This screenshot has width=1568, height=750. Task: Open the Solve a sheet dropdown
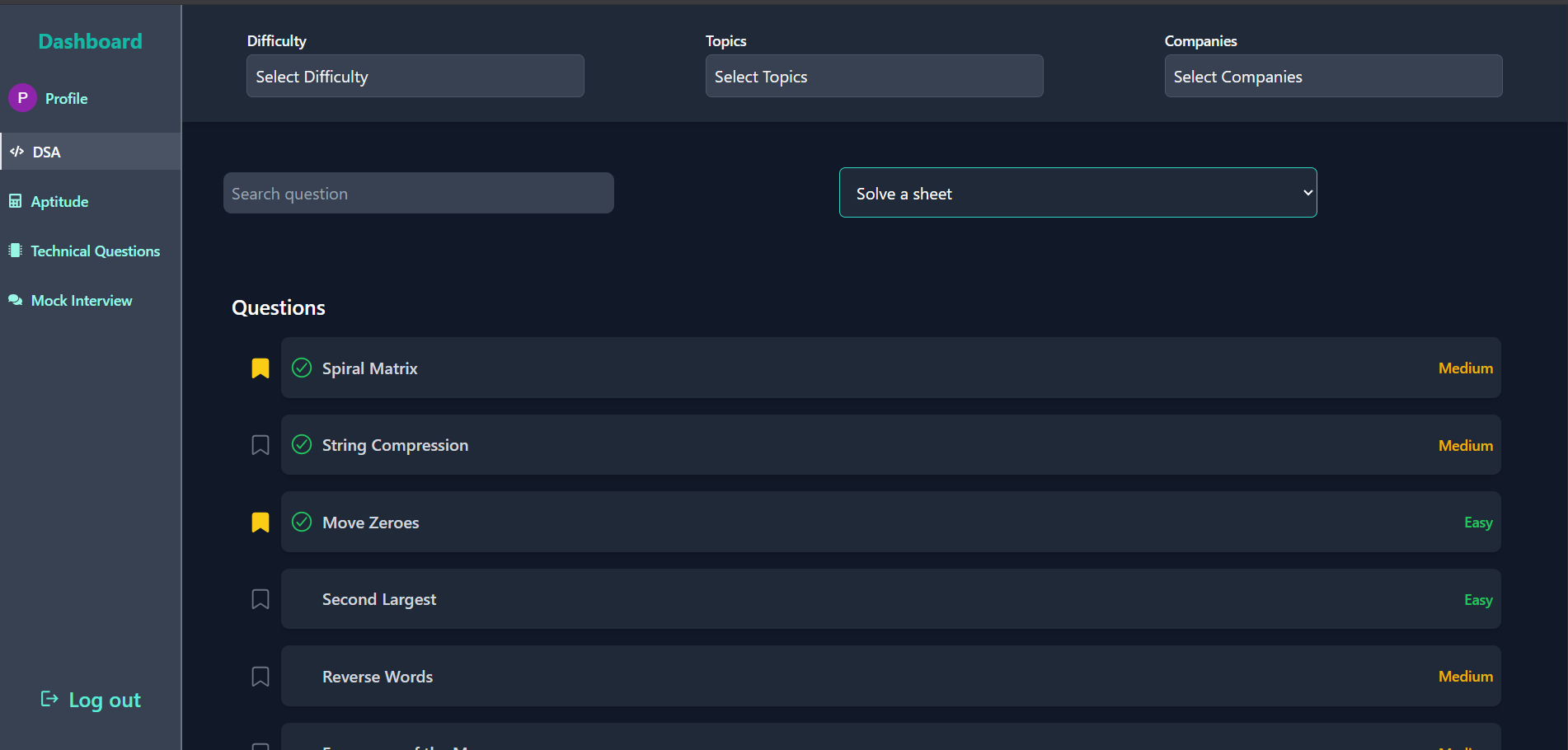coord(1077,193)
